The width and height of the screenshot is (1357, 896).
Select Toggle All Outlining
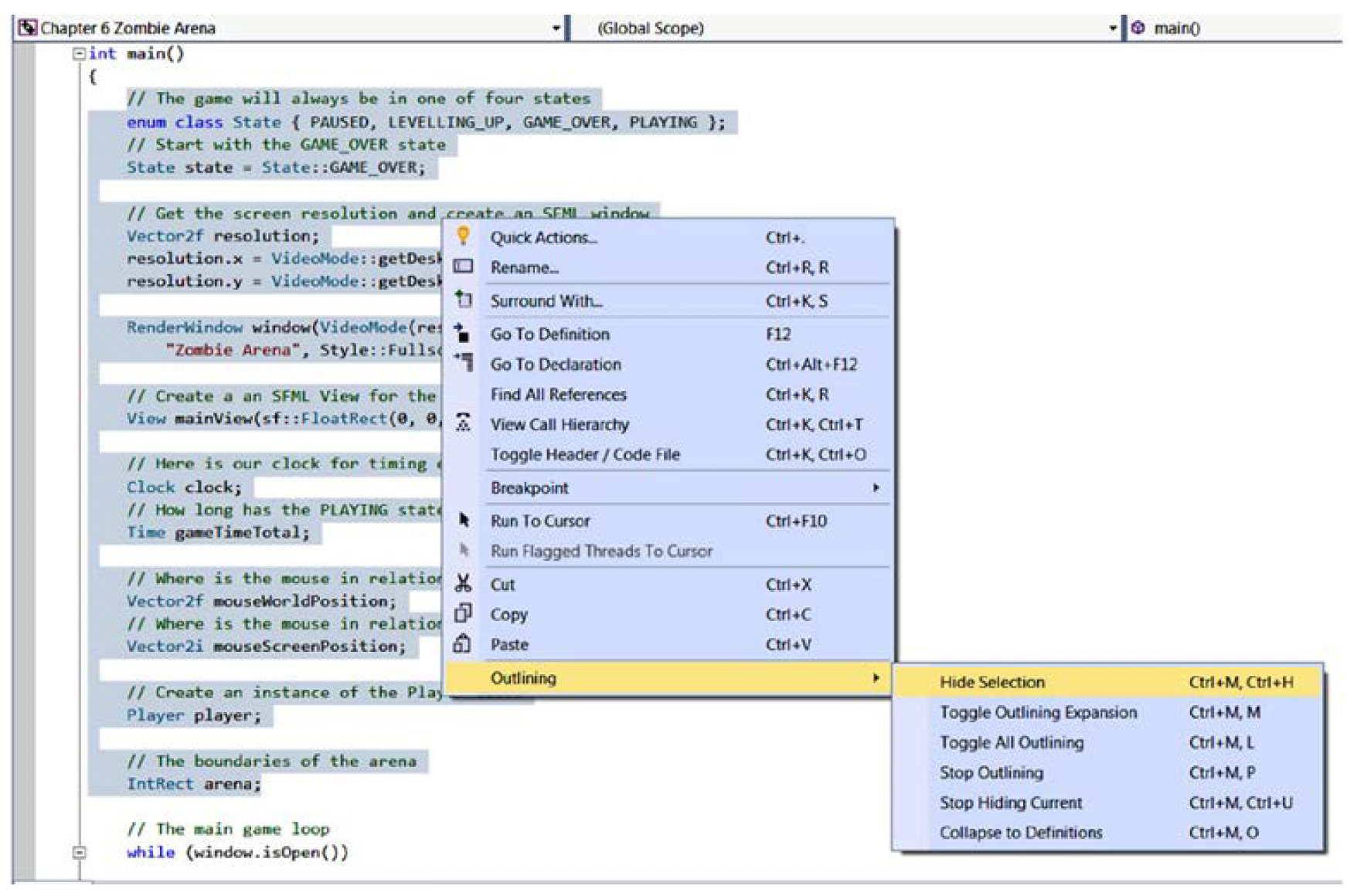[x=1107, y=742]
